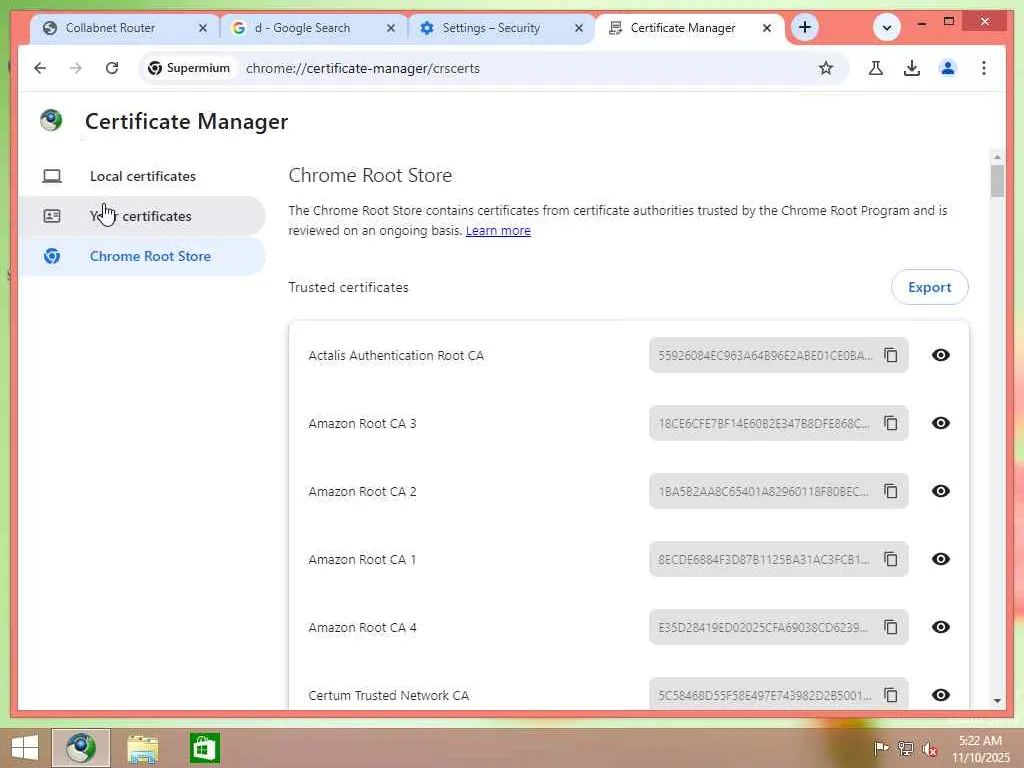Open the Windows Start button

point(25,748)
